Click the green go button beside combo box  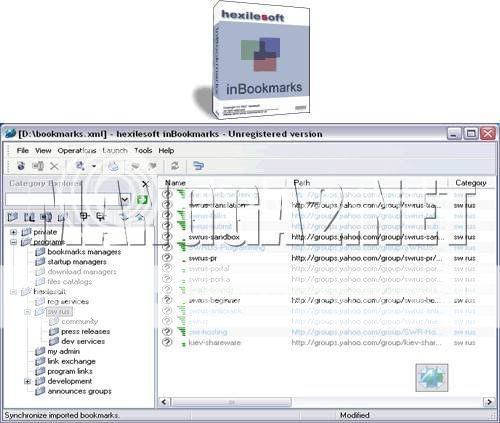coord(142,200)
